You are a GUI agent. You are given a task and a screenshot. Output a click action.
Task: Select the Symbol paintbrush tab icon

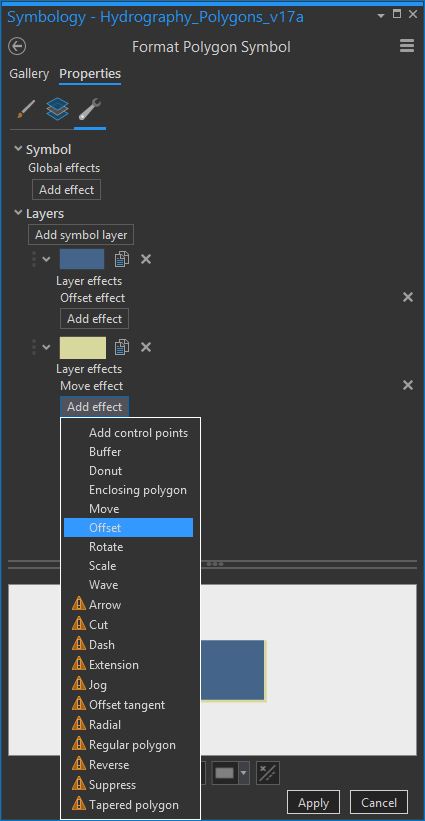(26, 109)
